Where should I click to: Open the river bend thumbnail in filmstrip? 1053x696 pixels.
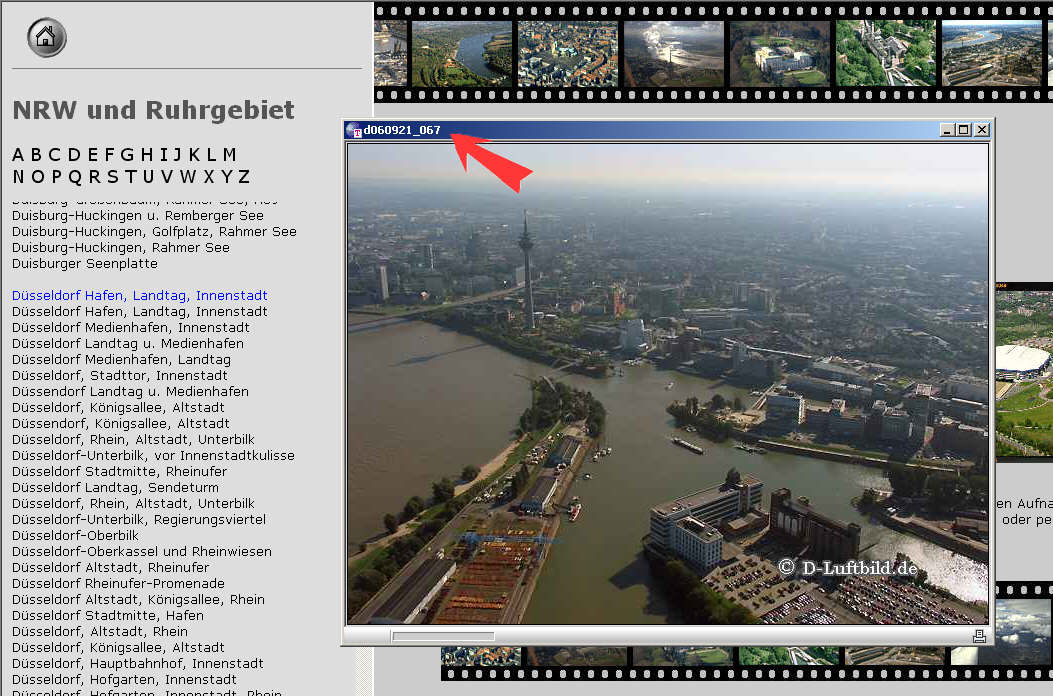tap(461, 53)
